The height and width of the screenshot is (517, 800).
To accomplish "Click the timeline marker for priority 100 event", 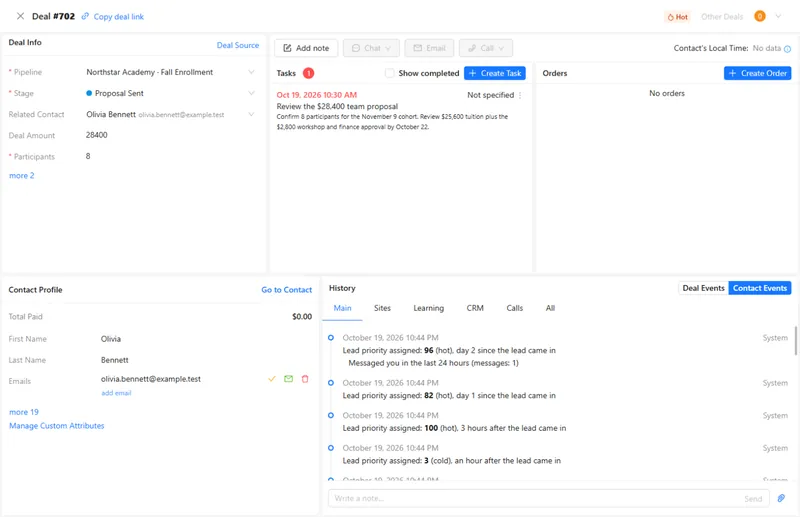I will (x=331, y=415).
